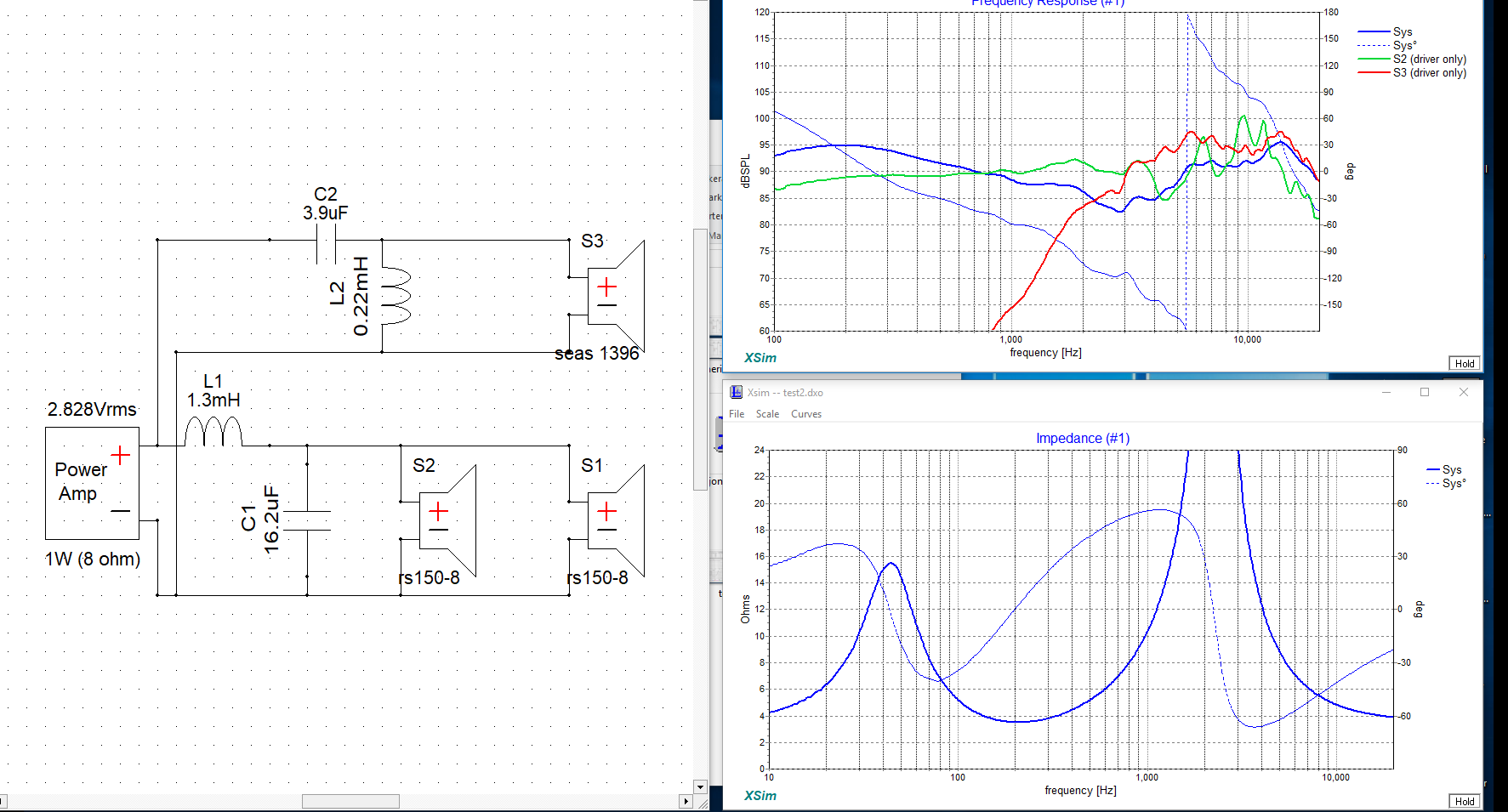Select the Power Amp block
The image size is (1508, 812).
click(x=92, y=483)
